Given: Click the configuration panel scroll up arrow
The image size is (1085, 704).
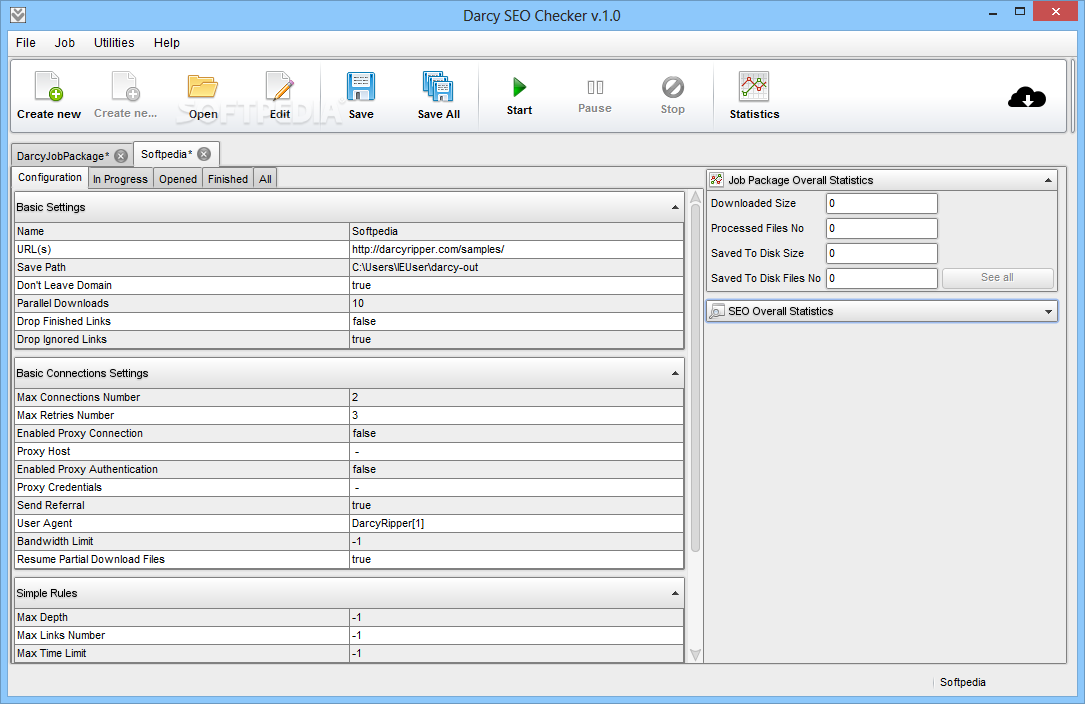Looking at the screenshot, I should point(695,197).
